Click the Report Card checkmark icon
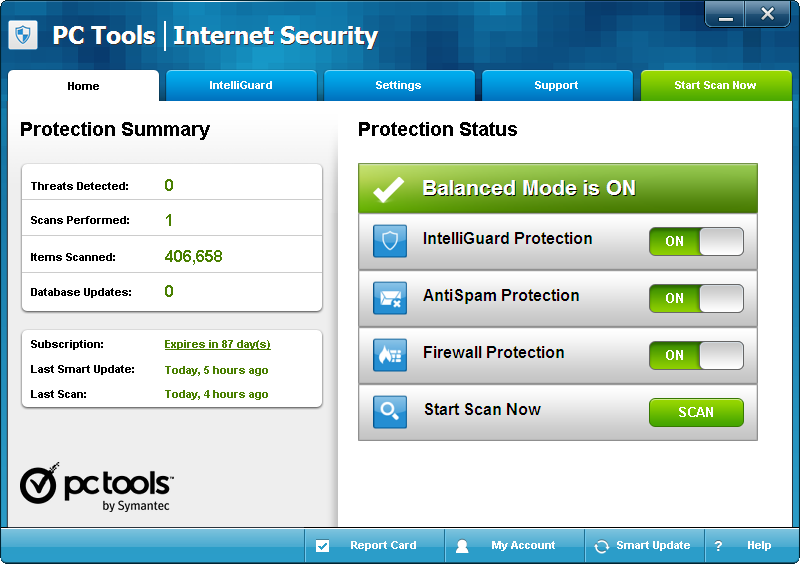This screenshot has width=800, height=564. 322,546
